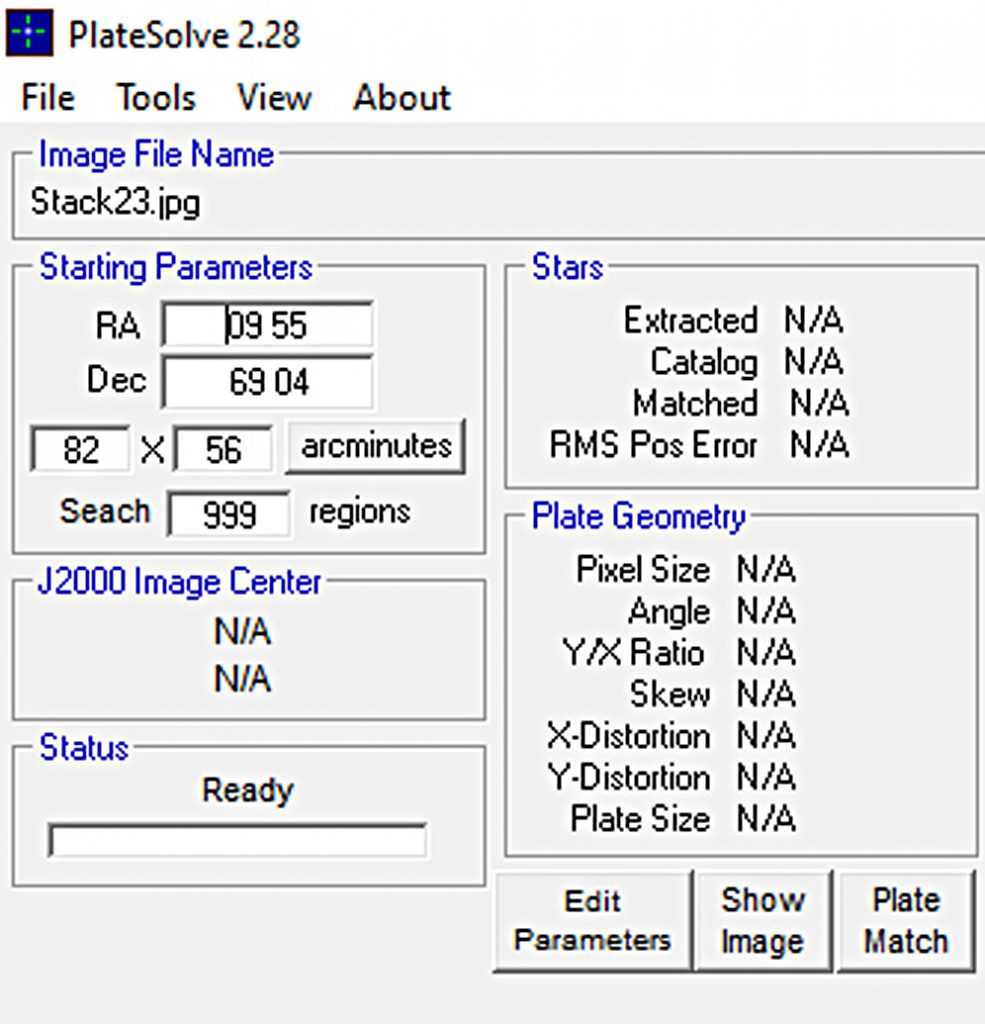Open the About menu
This screenshot has width=985, height=1024.
(x=402, y=98)
